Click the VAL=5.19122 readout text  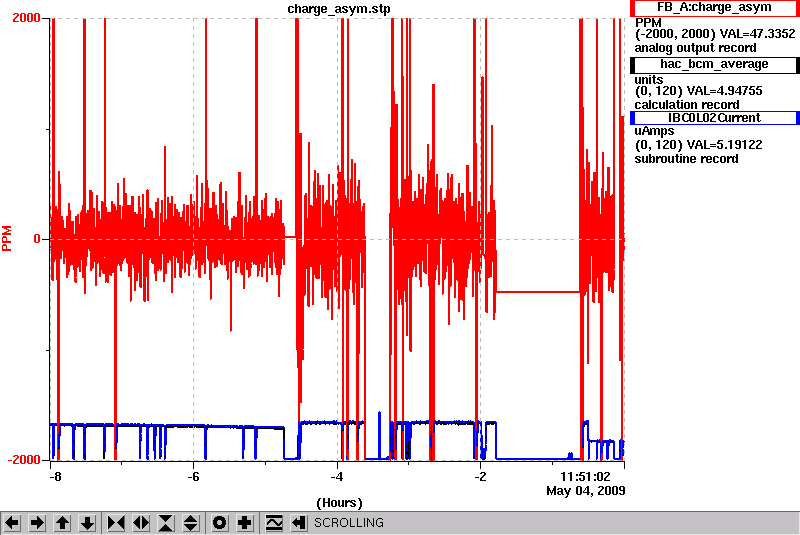point(724,145)
